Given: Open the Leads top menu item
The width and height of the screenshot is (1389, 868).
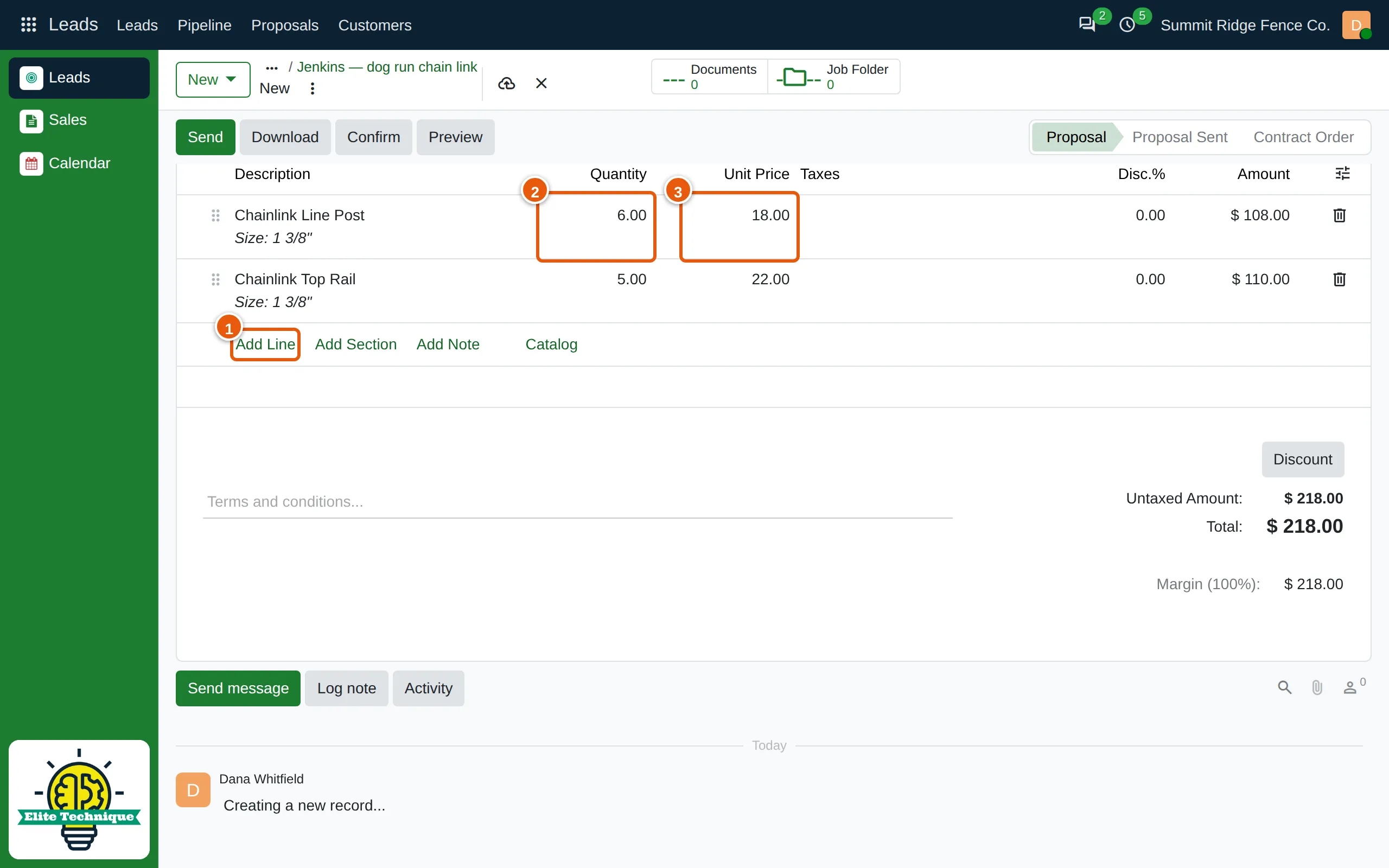Looking at the screenshot, I should [x=137, y=25].
